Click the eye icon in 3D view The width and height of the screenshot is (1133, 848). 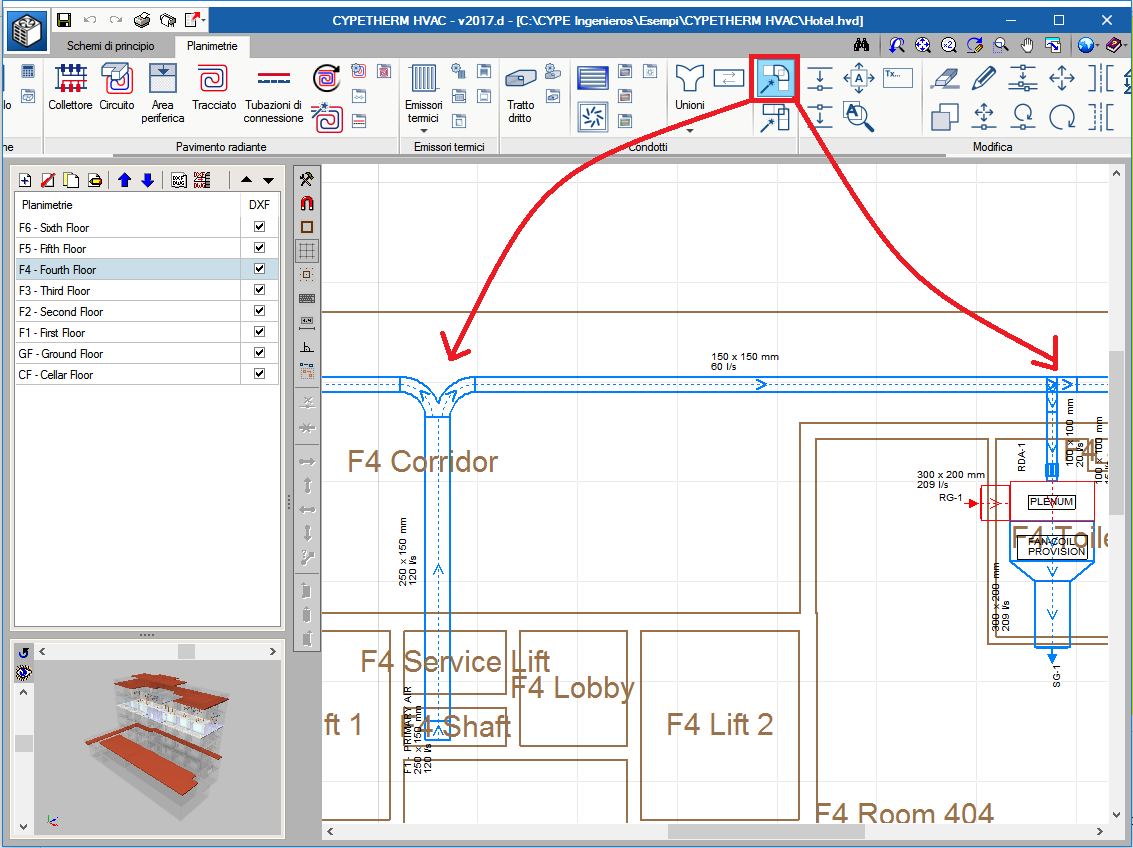click(23, 673)
